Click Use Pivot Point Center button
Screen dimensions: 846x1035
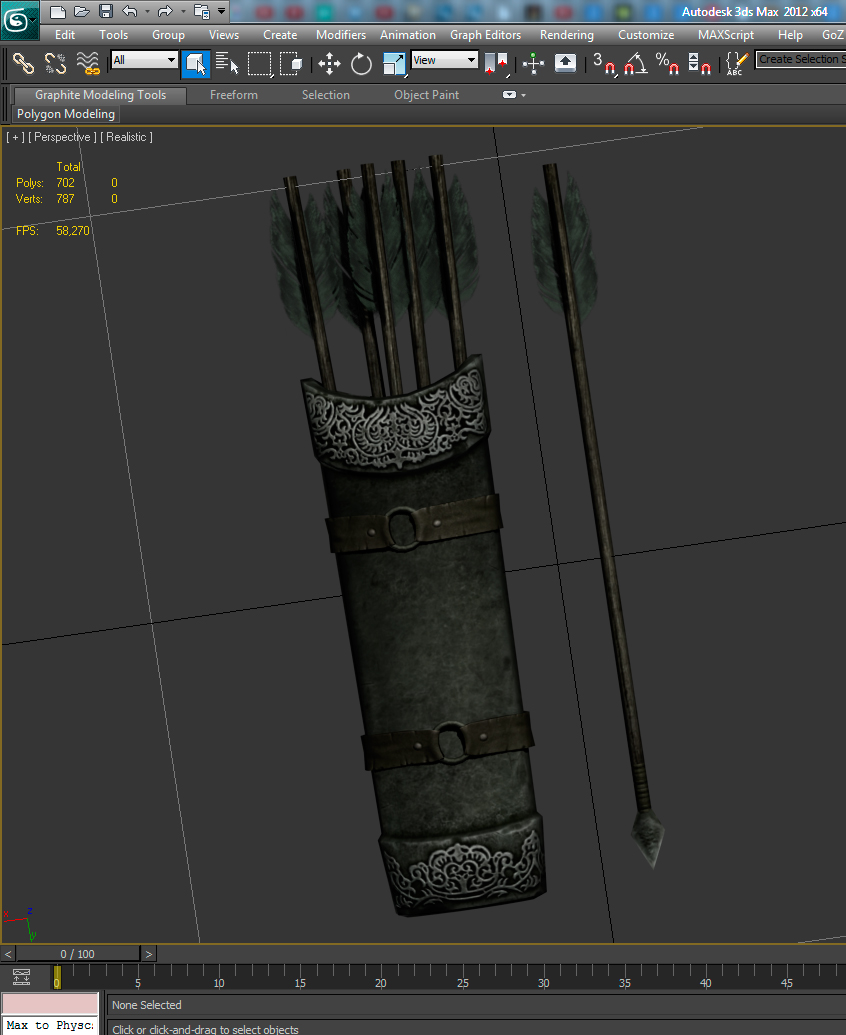(x=496, y=64)
